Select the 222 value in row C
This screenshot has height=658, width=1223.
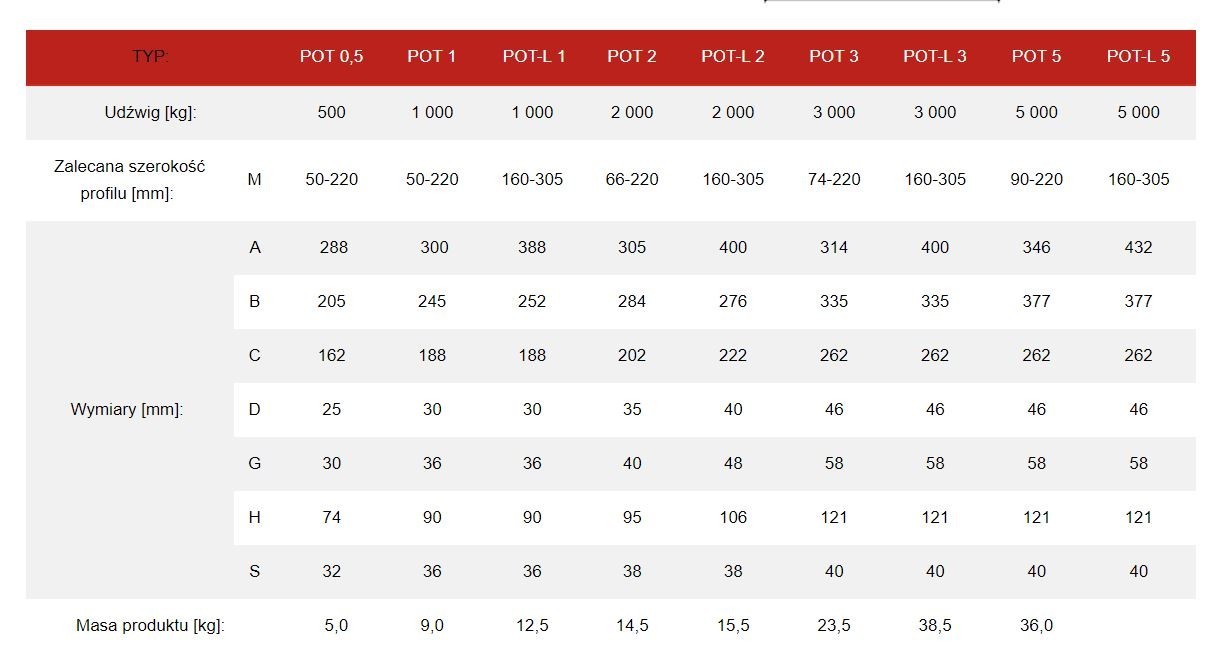733,356
